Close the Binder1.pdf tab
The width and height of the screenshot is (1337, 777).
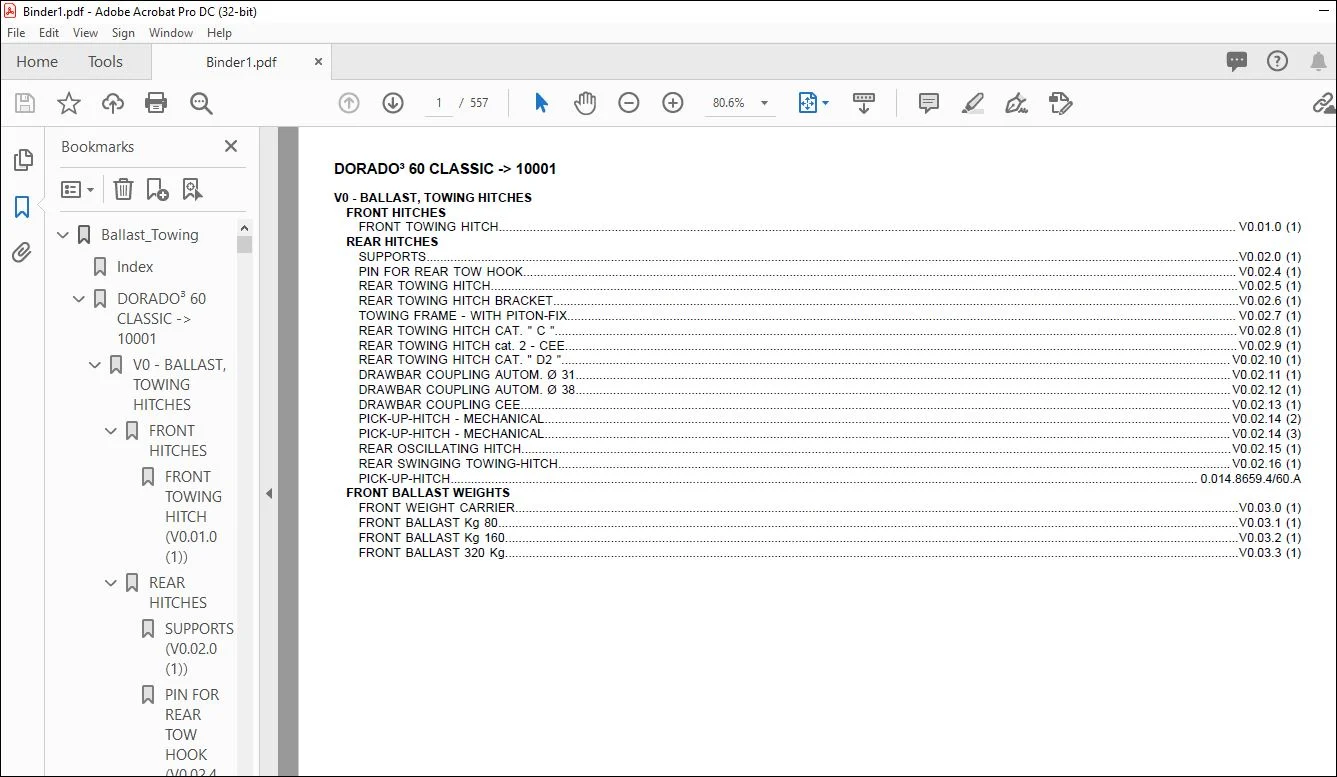318,62
